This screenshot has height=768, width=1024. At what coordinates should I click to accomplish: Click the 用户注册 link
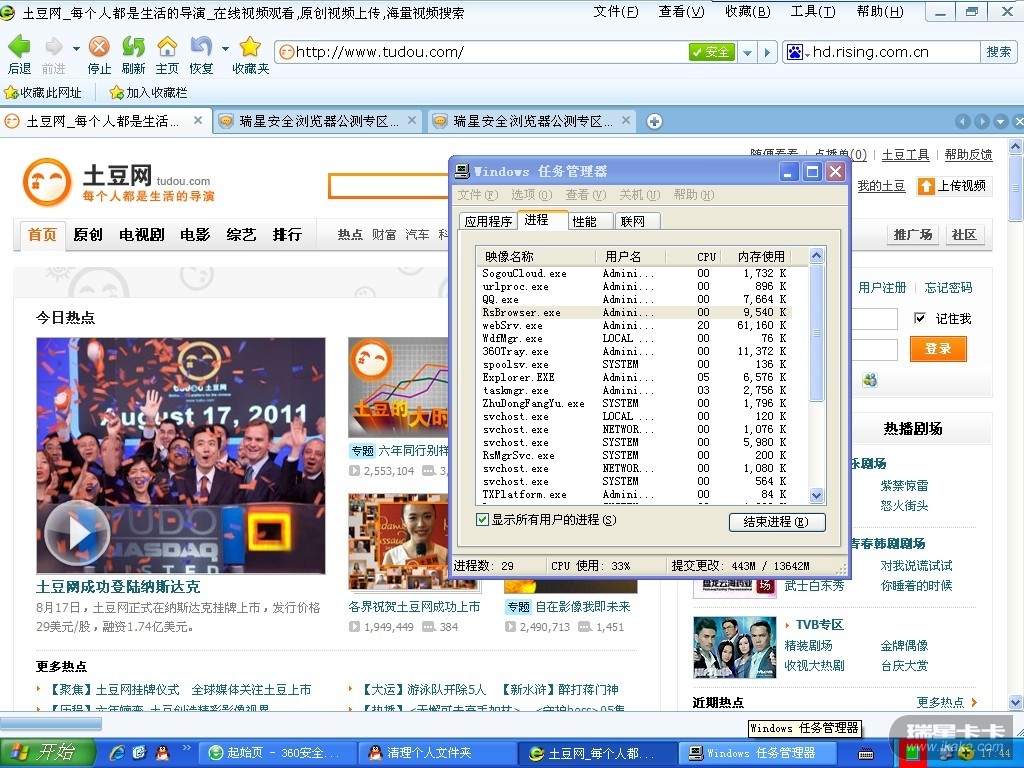tap(882, 287)
